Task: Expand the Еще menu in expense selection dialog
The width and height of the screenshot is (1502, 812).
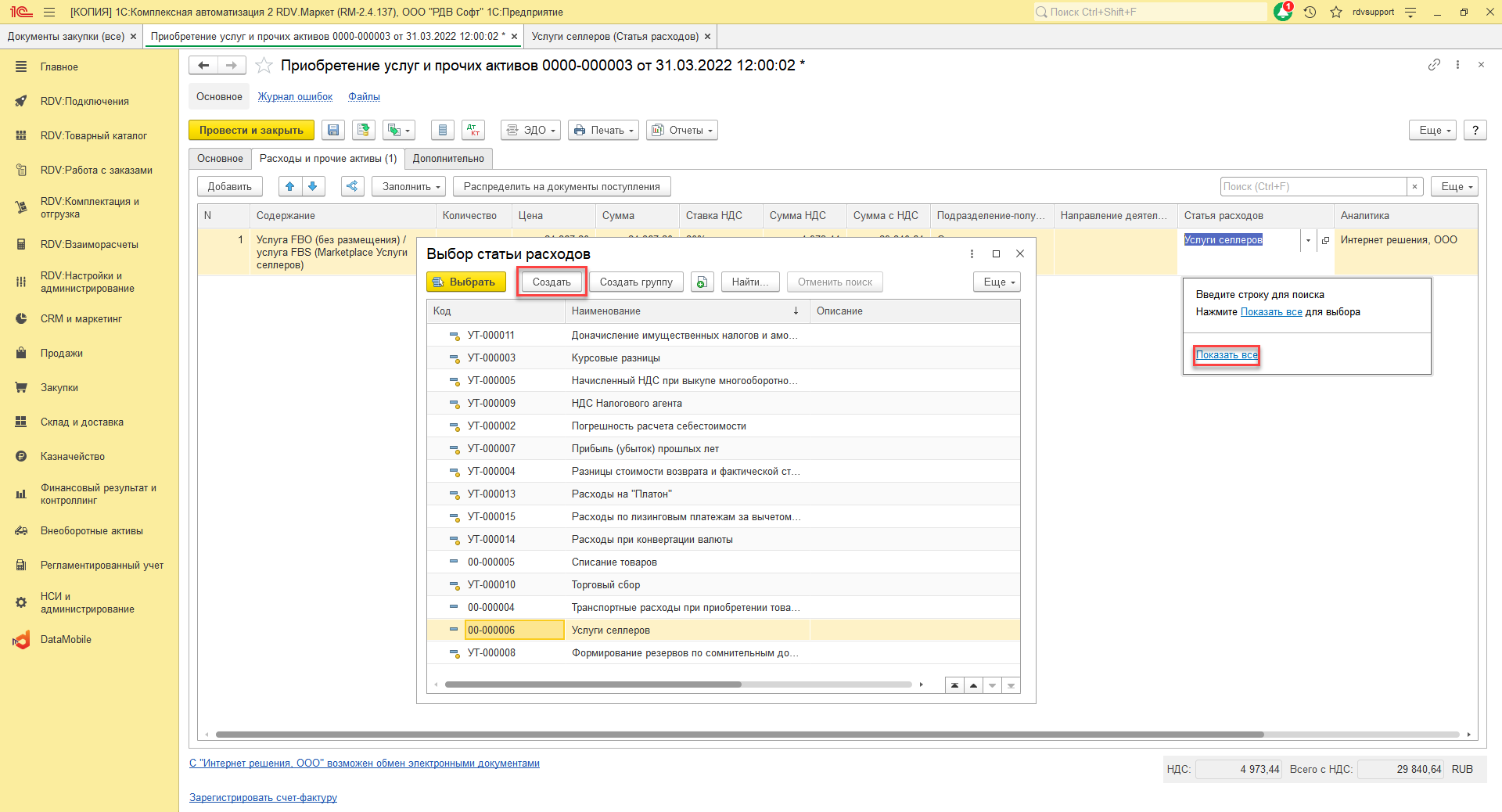Action: click(997, 282)
